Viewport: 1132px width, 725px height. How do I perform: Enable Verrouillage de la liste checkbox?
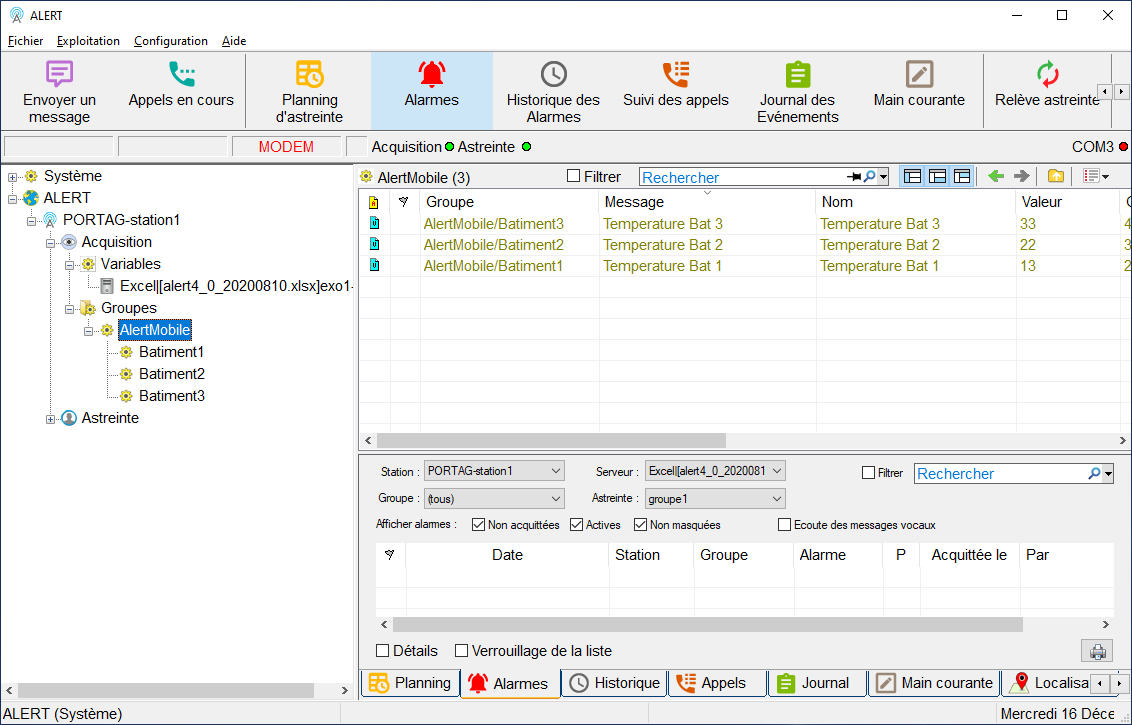click(461, 651)
